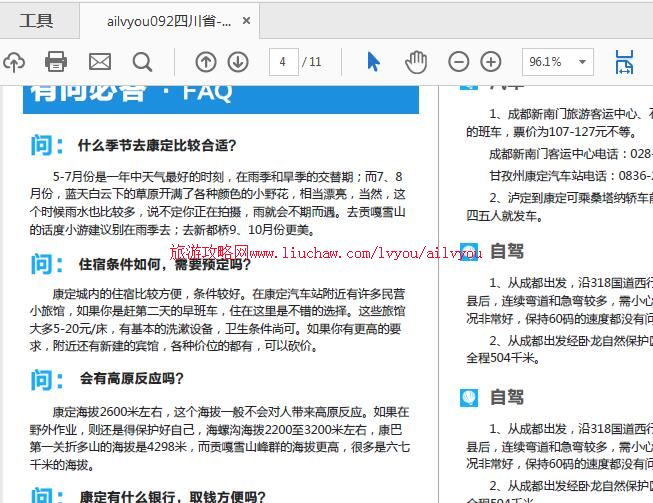Screen dimensions: 653x503
Task: Zoom in with the plus button
Action: coord(491,62)
